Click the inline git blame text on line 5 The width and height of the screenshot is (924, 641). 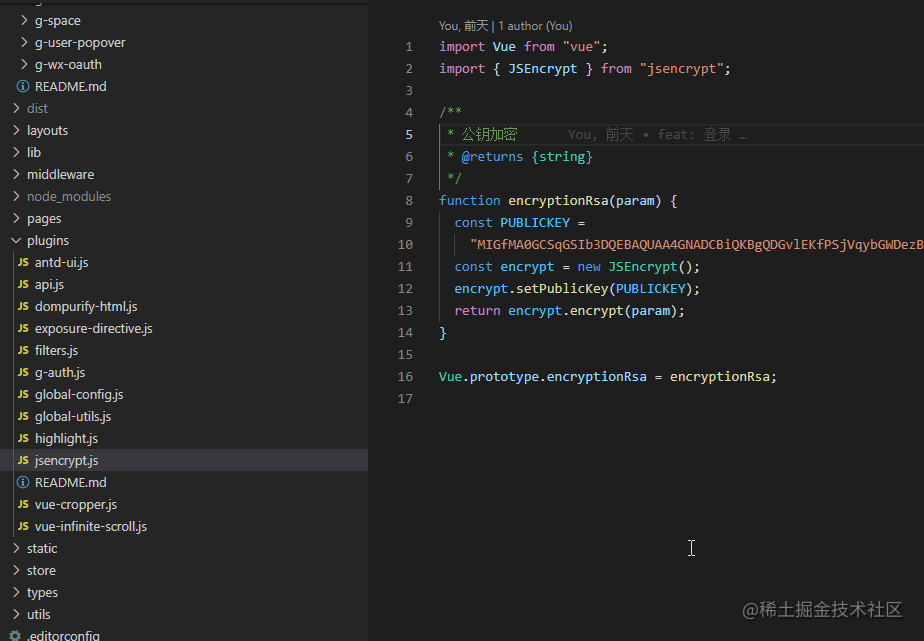tap(657, 135)
